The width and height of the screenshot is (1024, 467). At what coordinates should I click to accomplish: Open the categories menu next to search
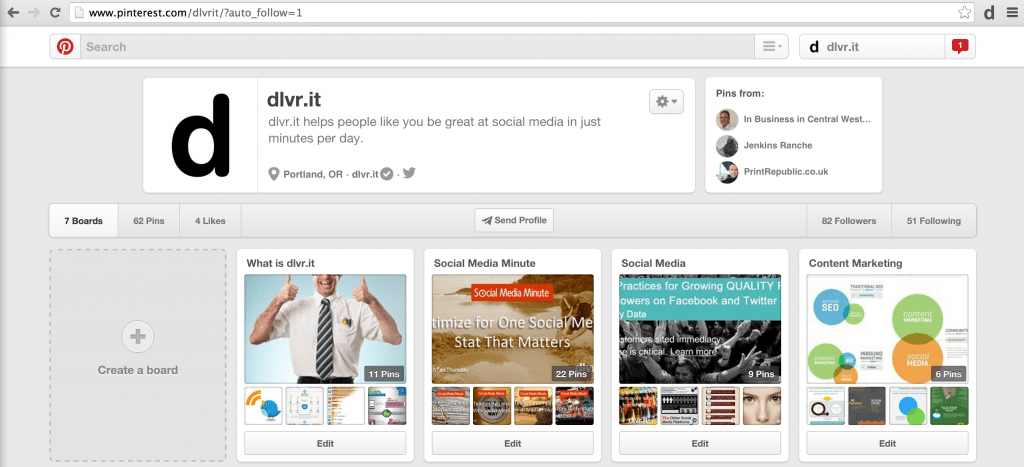coord(771,46)
